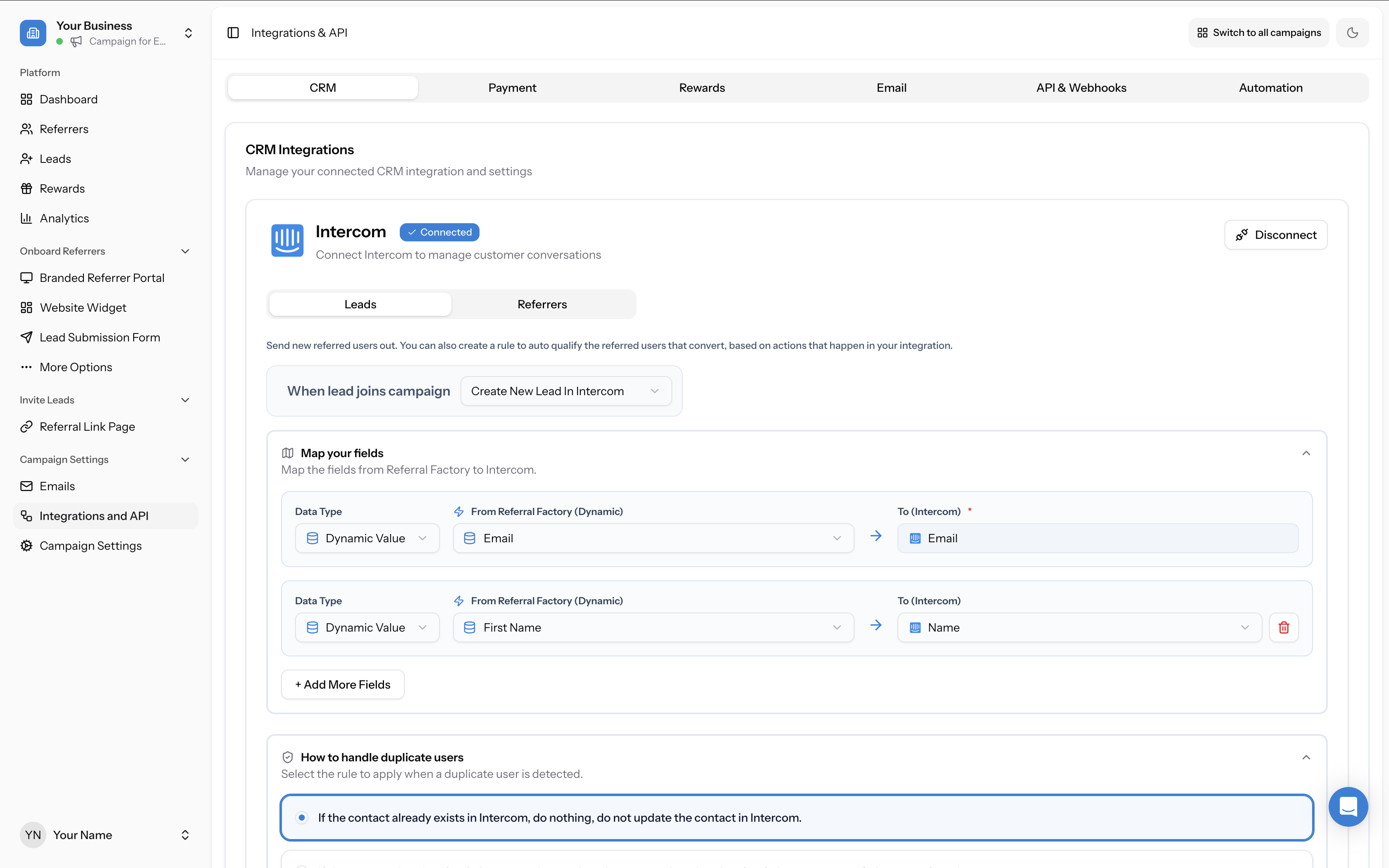Screen dimensions: 1389x868
Task: Open the live chat bubble
Action: click(1348, 806)
